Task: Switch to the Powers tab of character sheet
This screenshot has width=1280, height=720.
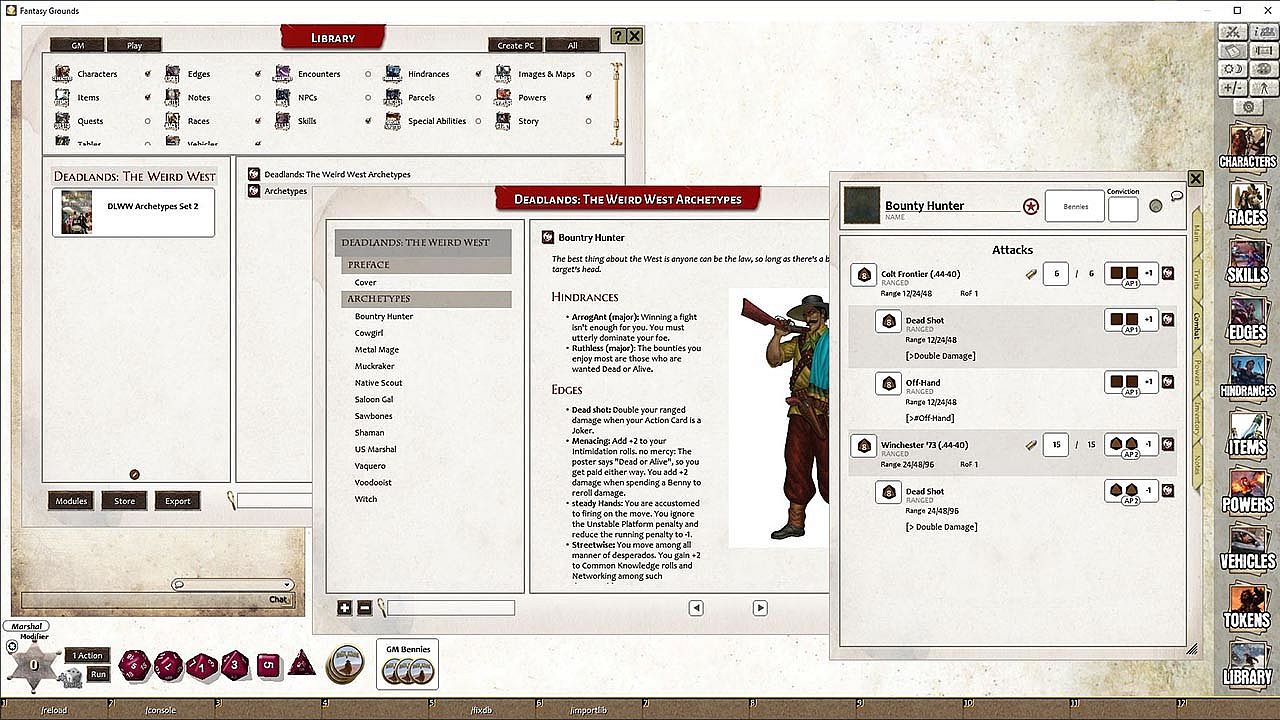Action: tap(1196, 370)
